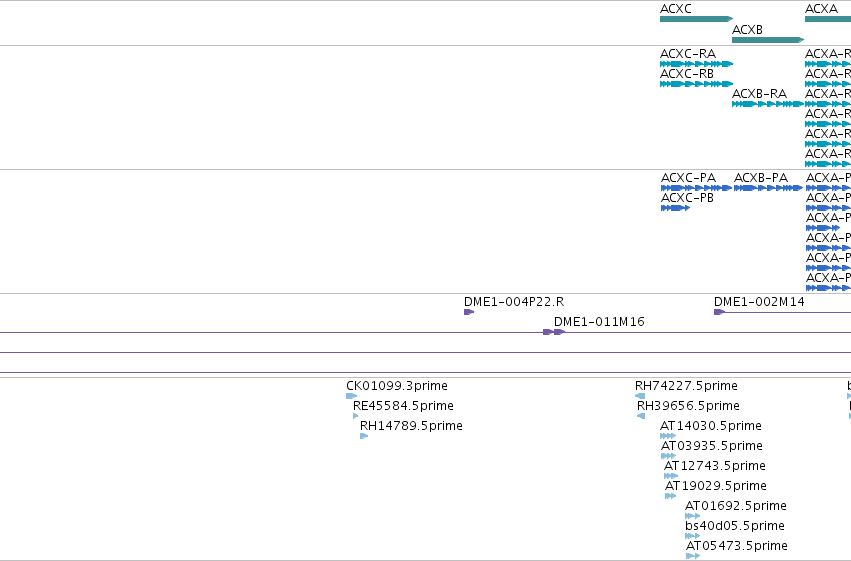
Task: Click the ACXB-PA protein label
Action: click(x=761, y=178)
